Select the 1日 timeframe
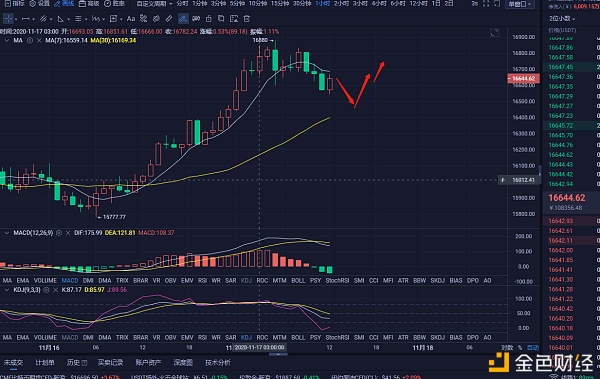The image size is (600, 379). pos(436,3)
